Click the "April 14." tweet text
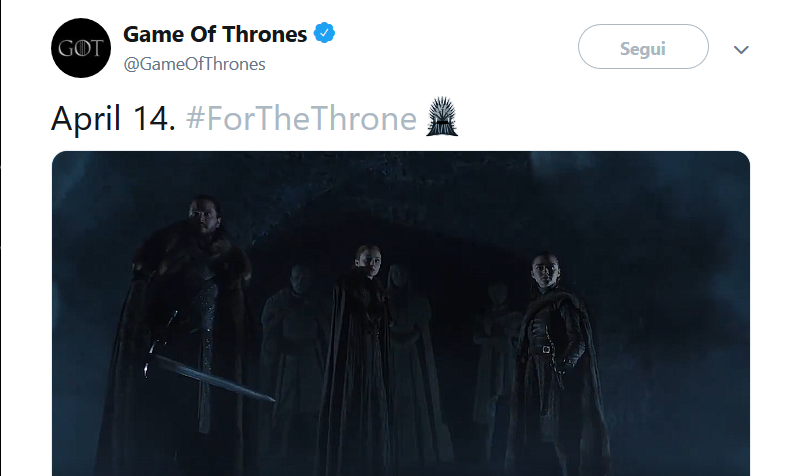800x476 pixels. tap(113, 119)
